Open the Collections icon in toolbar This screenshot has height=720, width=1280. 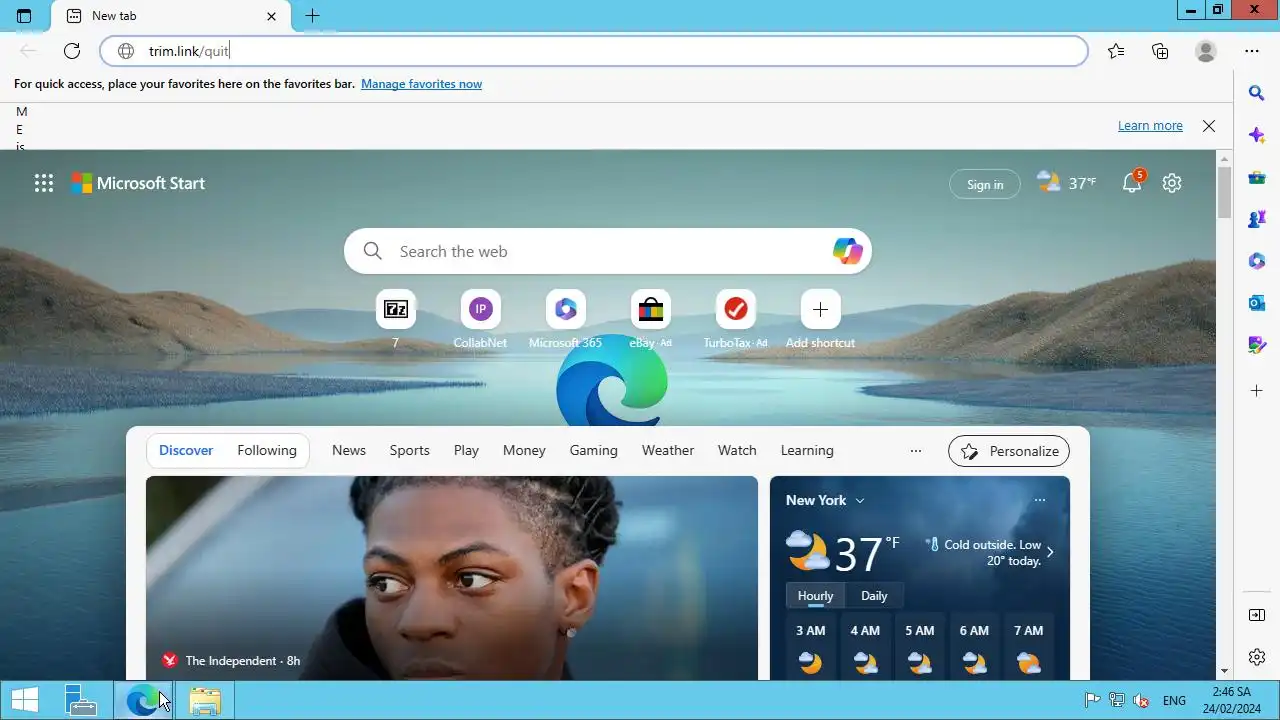[x=1160, y=51]
